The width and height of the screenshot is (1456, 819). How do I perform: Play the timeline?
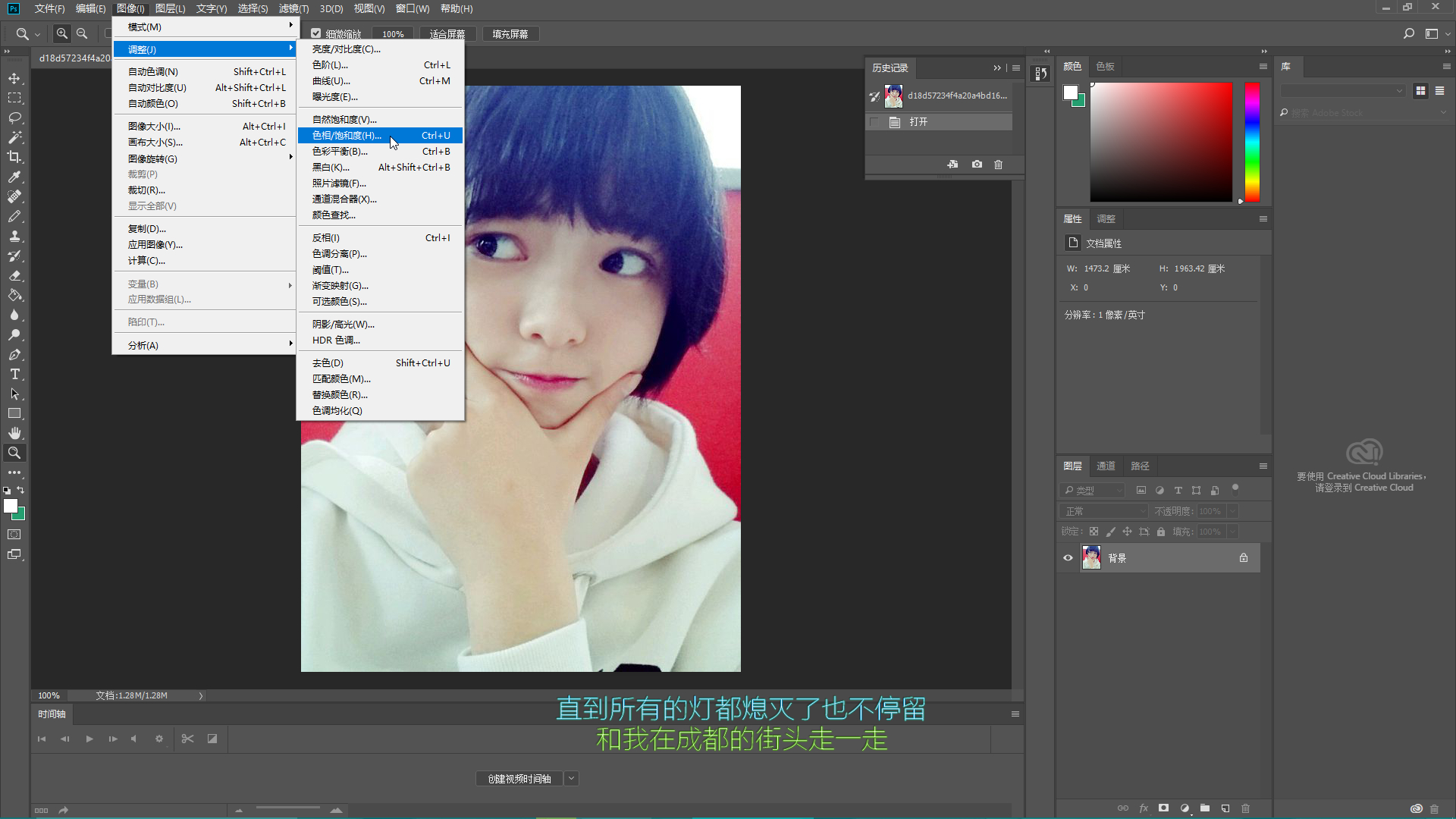click(x=89, y=739)
